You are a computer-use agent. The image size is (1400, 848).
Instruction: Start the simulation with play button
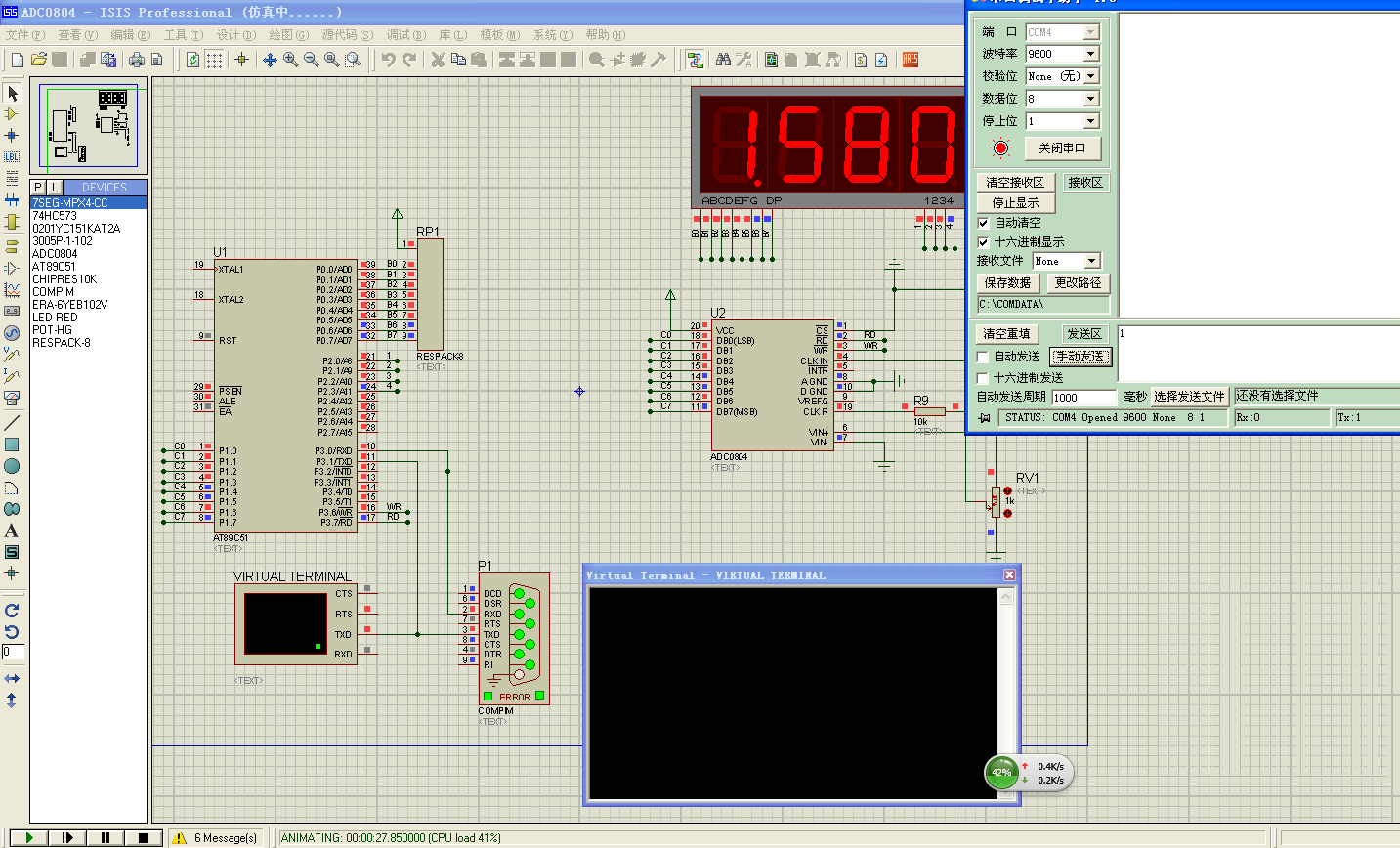[x=29, y=837]
